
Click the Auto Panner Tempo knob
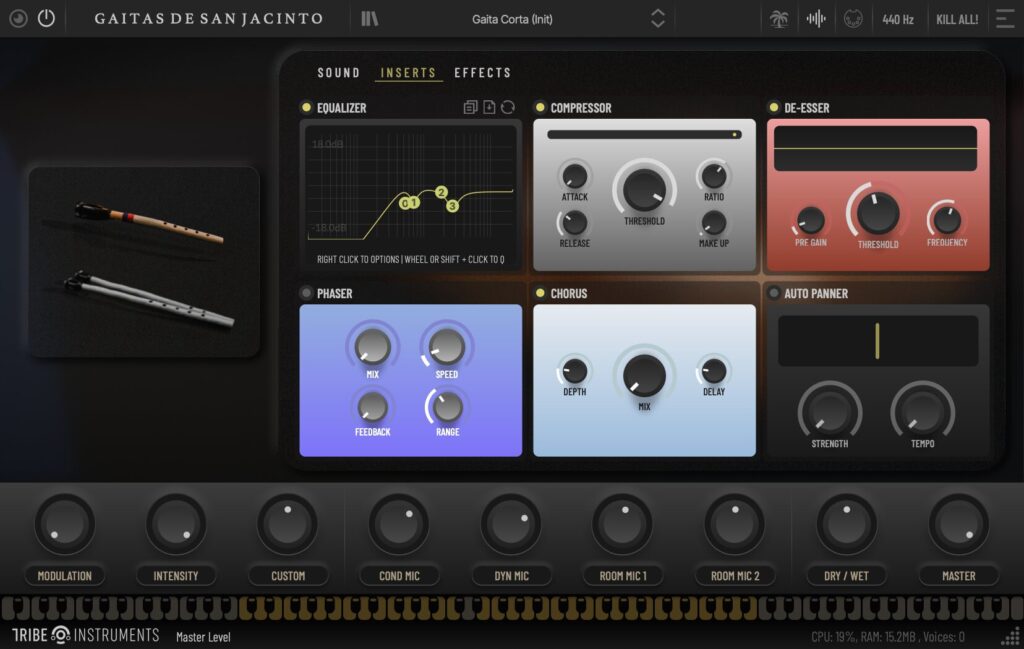tap(922, 412)
